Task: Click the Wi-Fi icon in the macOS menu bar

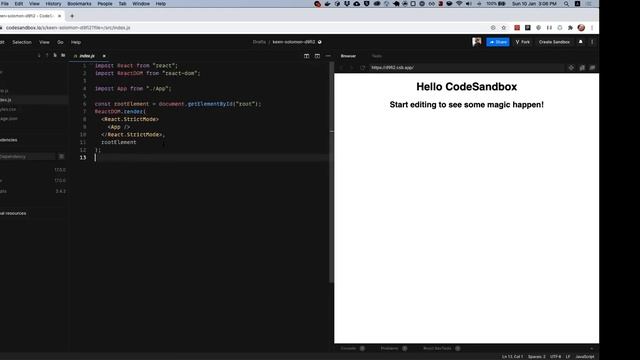Action: click(x=459, y=4)
